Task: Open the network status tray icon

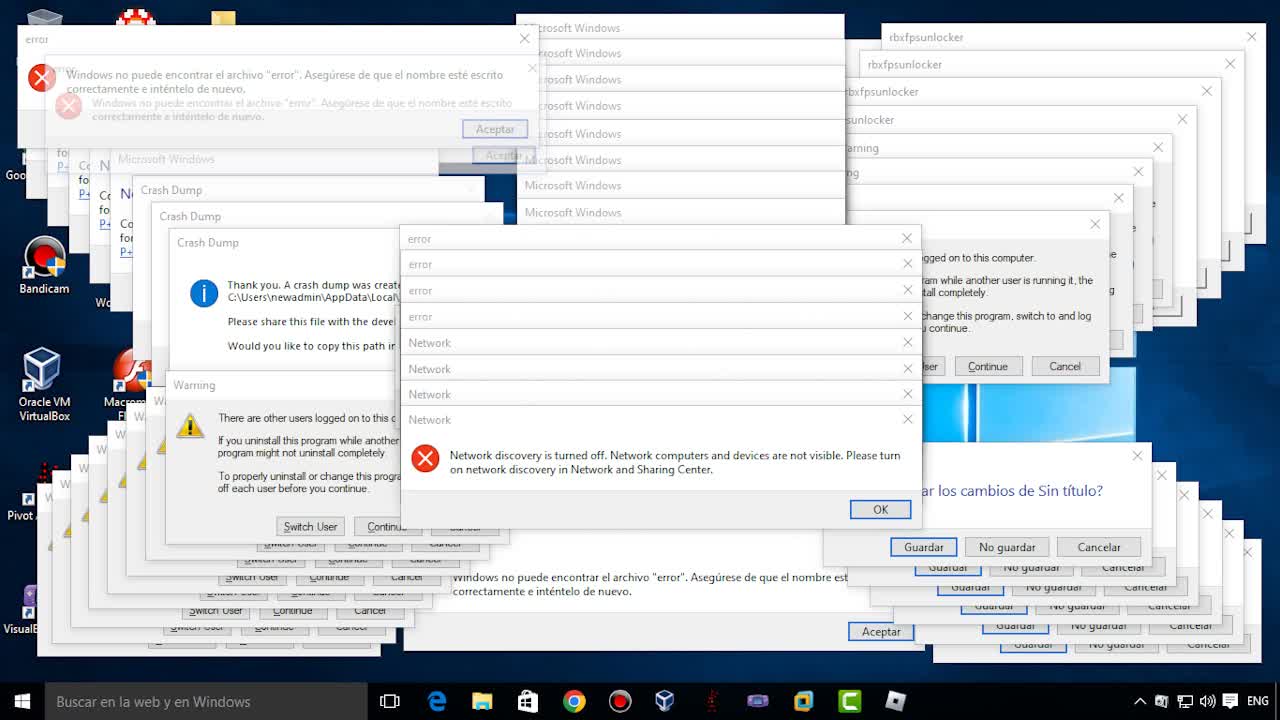Action: point(1185,701)
